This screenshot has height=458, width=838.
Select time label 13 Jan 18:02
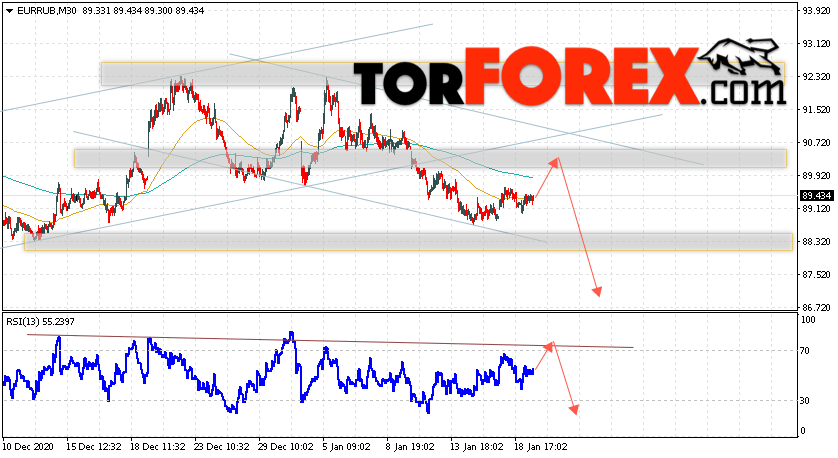(477, 446)
